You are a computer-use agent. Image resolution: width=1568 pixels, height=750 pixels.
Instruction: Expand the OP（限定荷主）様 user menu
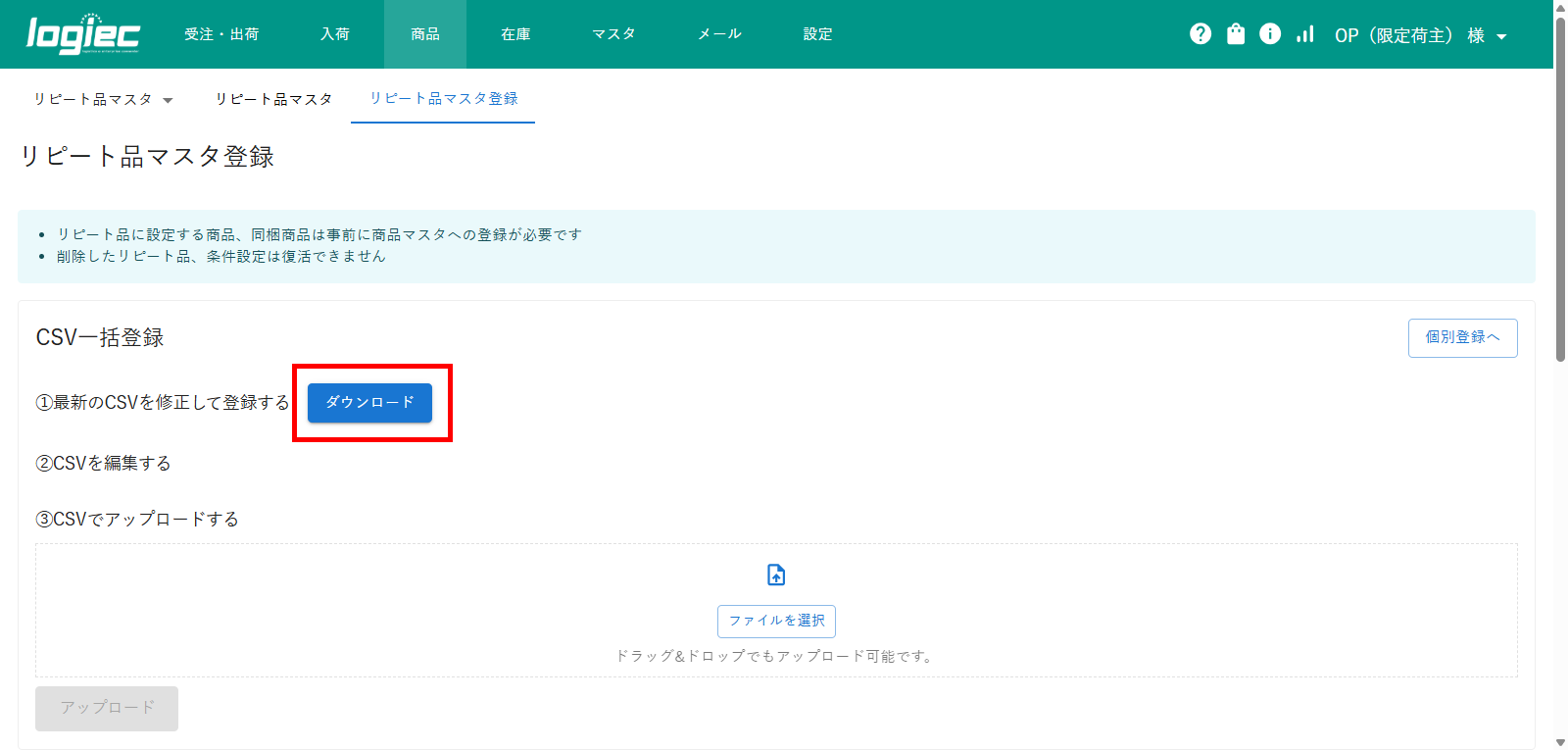(x=1420, y=35)
